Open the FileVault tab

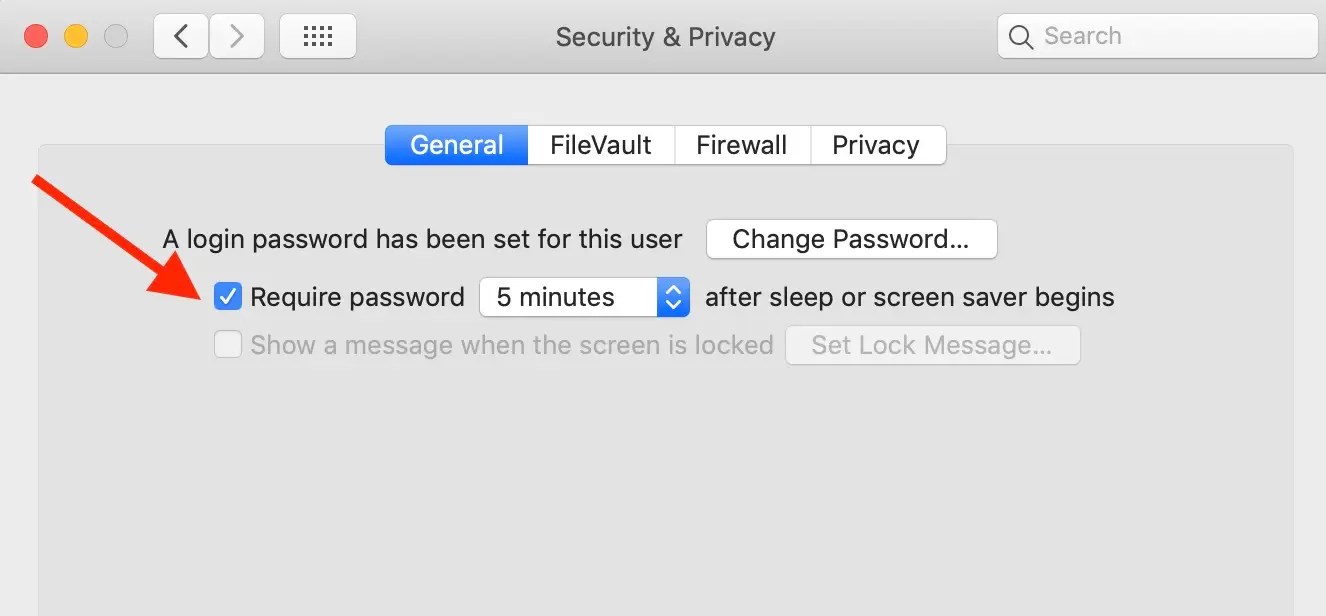(601, 145)
